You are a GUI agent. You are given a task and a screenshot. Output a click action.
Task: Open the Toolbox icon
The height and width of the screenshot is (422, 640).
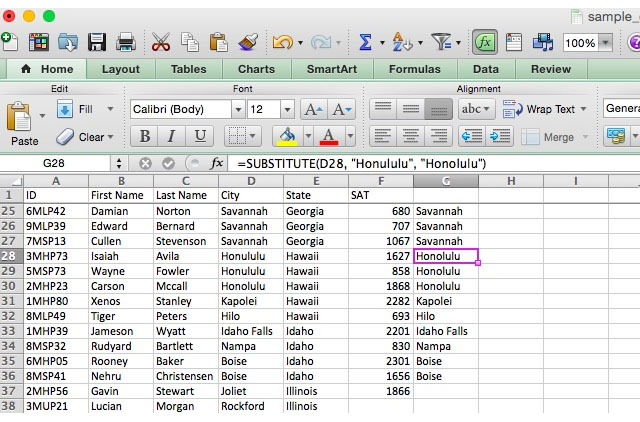(513, 42)
